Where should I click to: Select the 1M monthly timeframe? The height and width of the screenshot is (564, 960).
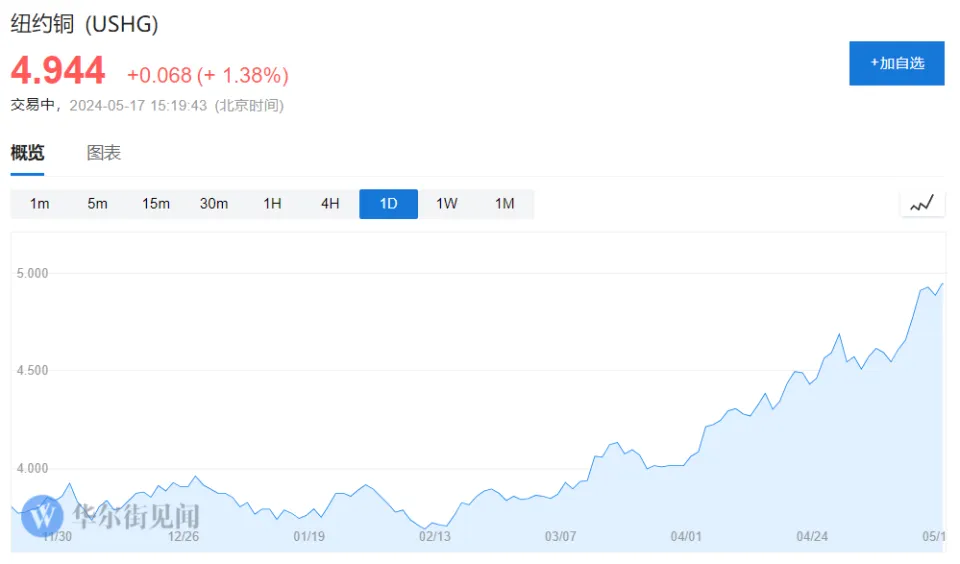(x=504, y=204)
